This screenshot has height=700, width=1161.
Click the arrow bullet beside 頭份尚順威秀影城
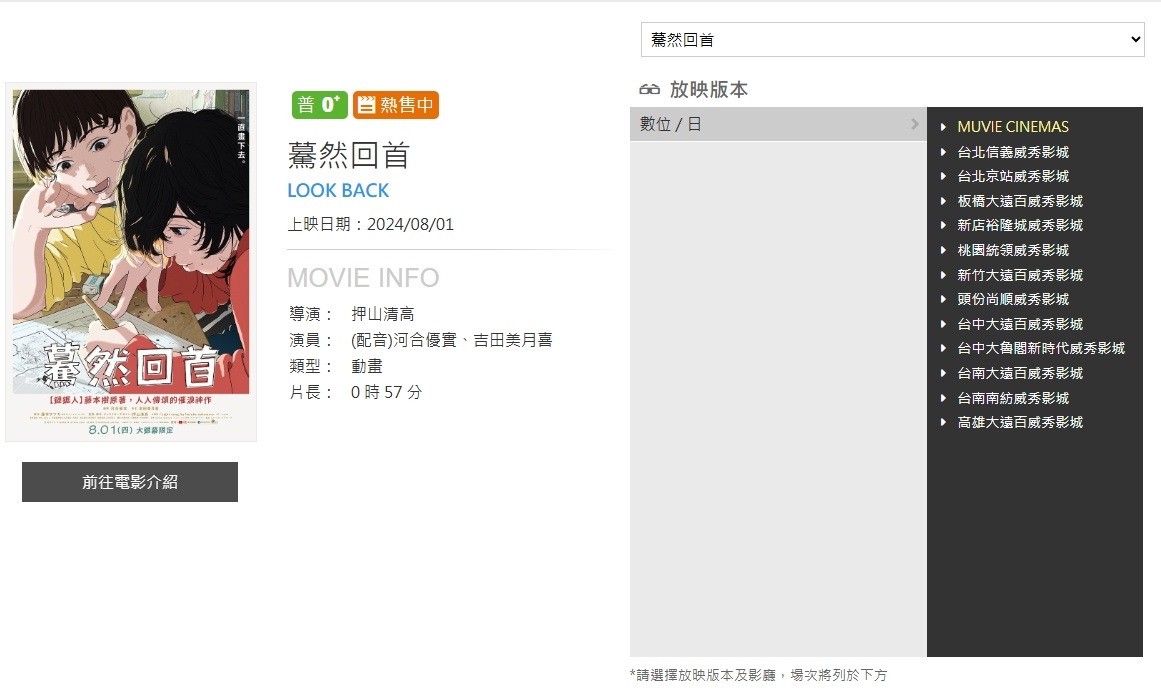pyautogui.click(x=943, y=299)
